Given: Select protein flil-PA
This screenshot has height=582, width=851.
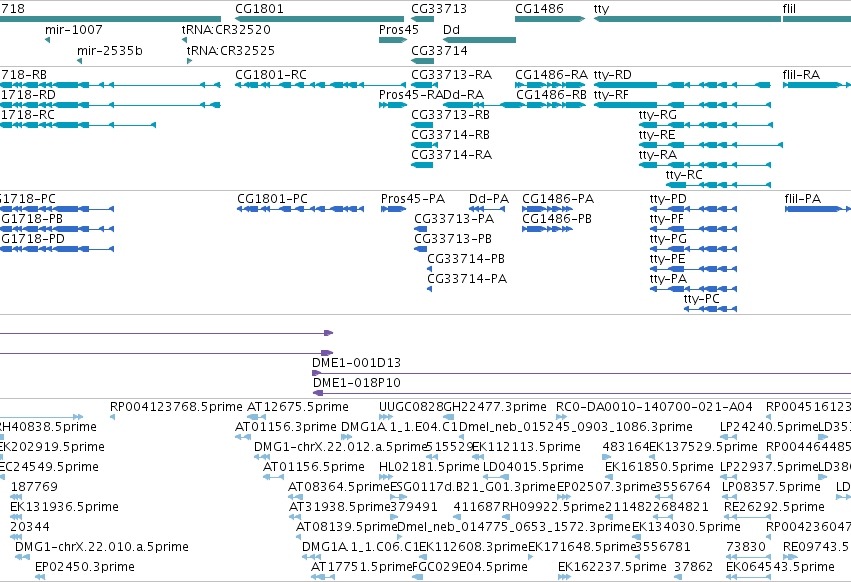Looking at the screenshot, I should coord(818,209).
